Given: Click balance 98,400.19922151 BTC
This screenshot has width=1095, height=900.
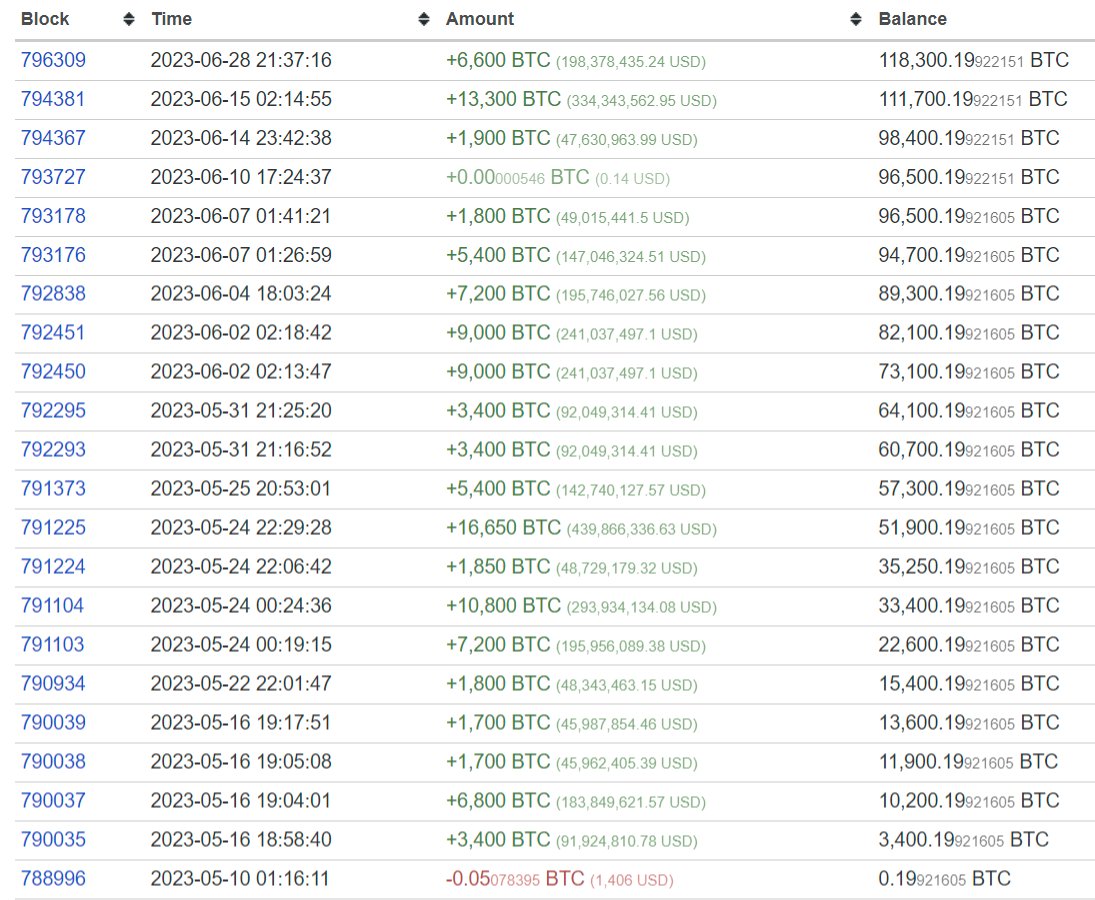Looking at the screenshot, I should (969, 138).
